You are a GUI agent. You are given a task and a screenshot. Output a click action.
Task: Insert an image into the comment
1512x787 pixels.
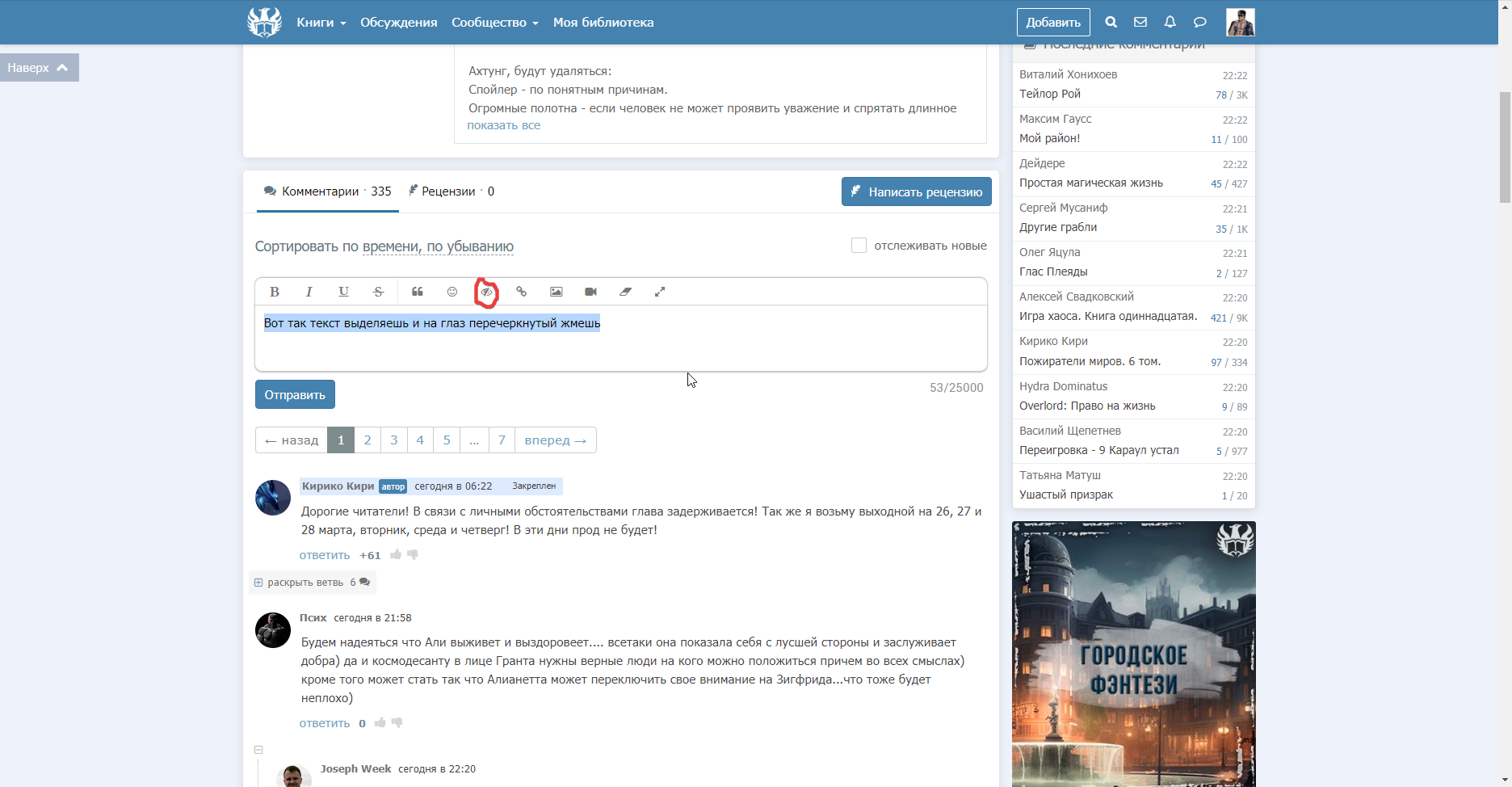click(556, 292)
